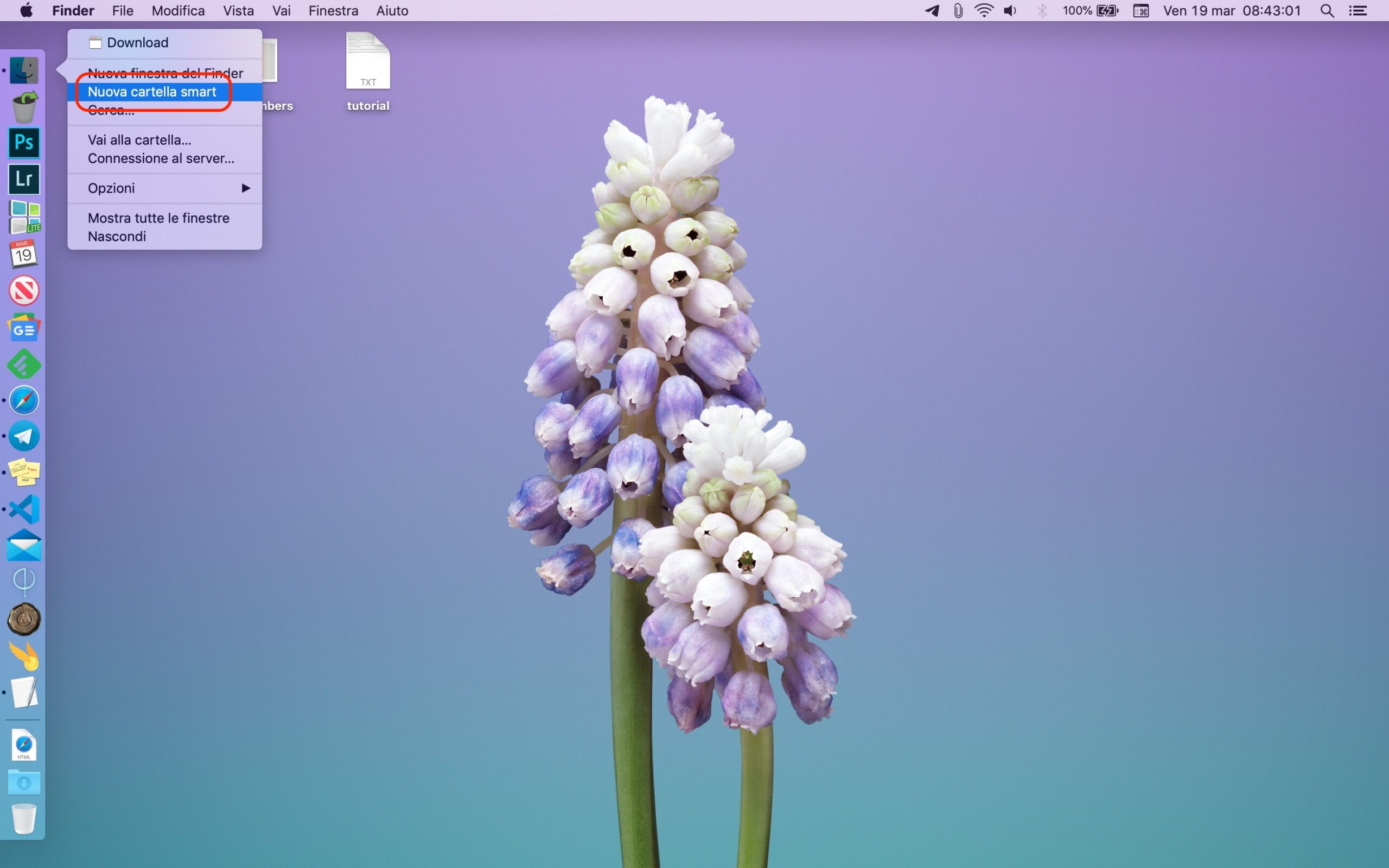This screenshot has width=1389, height=868.
Task: Open Spotlight search magnifier icon
Action: pos(1327,11)
